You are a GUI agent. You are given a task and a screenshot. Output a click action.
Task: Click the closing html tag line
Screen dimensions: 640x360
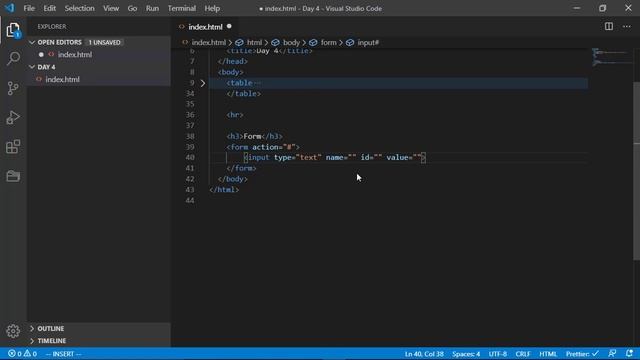[224, 190]
